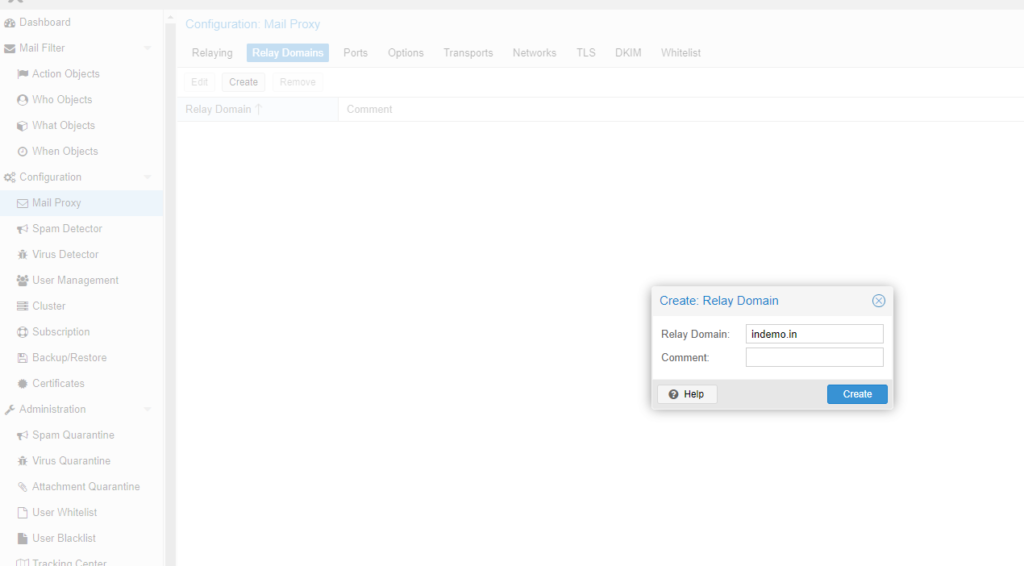
Task: Select Spam Detector in sidebar
Action: click(x=82, y=228)
